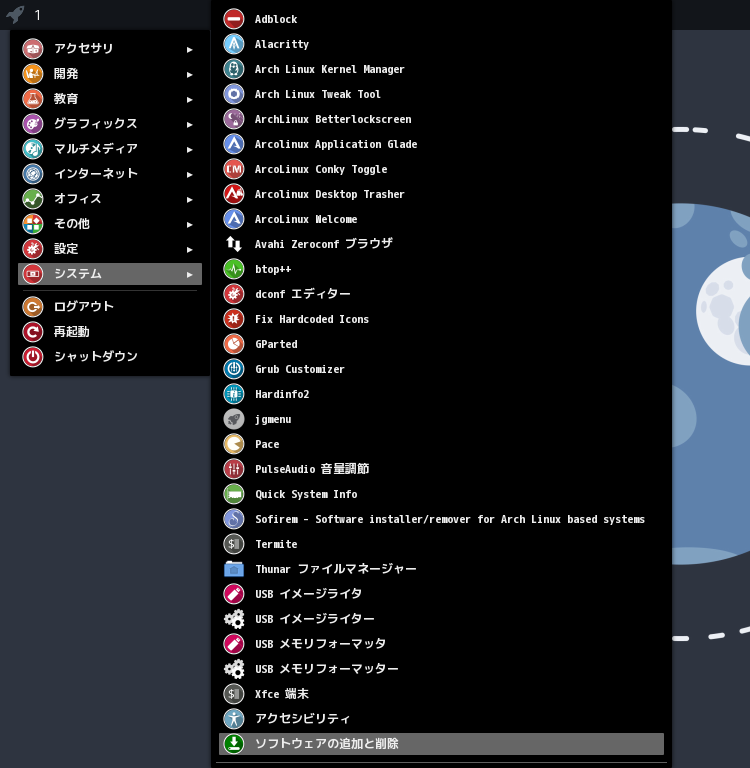
Task: Expand the インターネット submenu arrow
Action: pyautogui.click(x=190, y=174)
